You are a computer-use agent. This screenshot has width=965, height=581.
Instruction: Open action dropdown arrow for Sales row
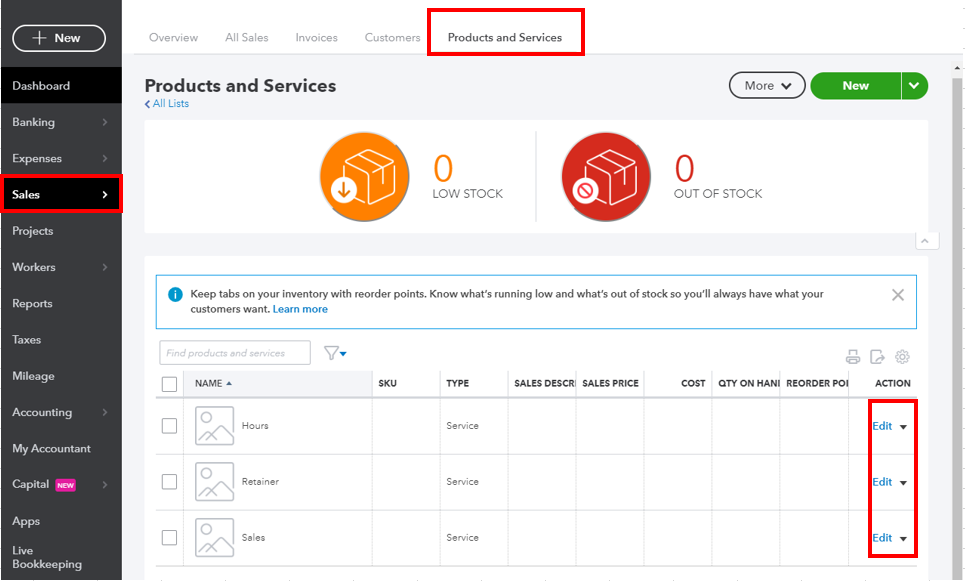[x=903, y=539]
